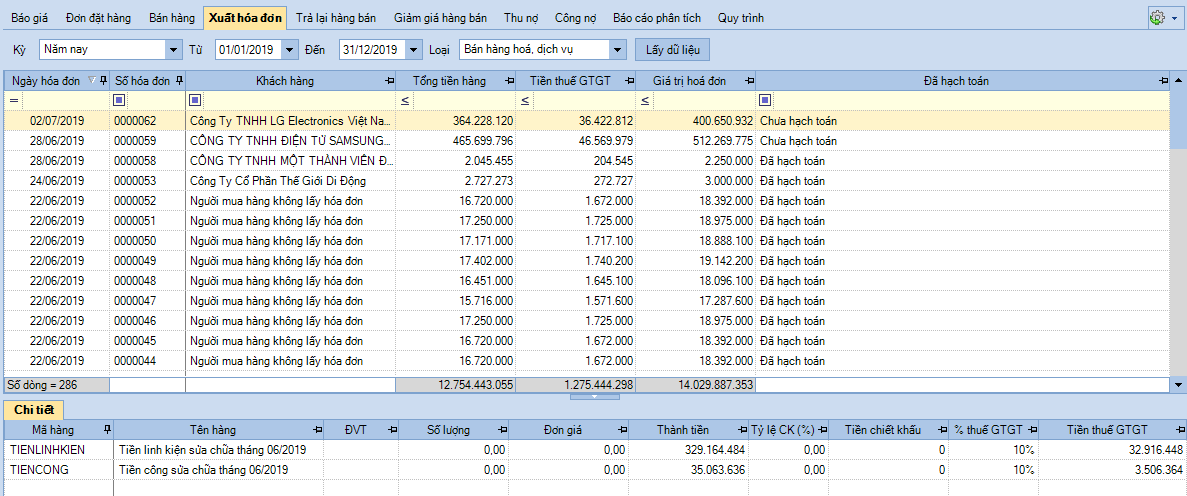Pin the Tên hàng detail column
The height and width of the screenshot is (496, 1187).
click(x=316, y=430)
